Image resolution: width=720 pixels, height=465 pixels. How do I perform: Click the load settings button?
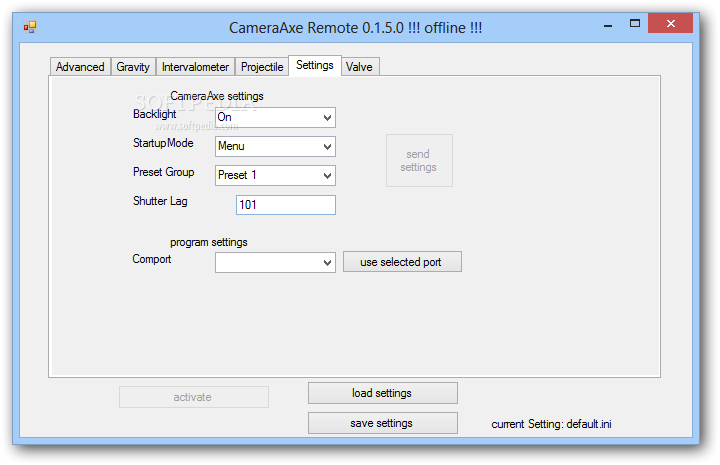(x=382, y=393)
